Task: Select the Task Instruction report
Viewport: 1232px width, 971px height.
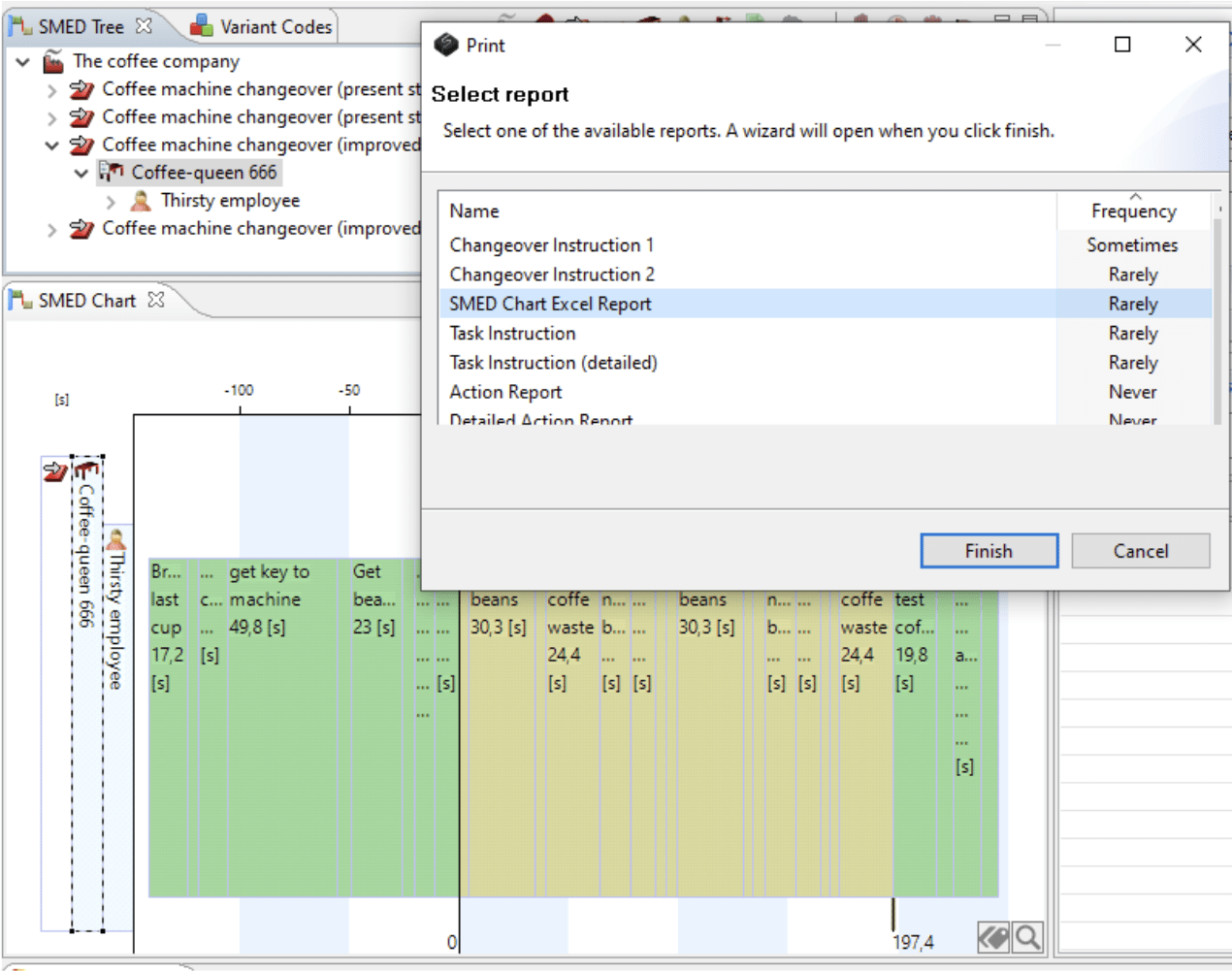Action: pos(826,333)
